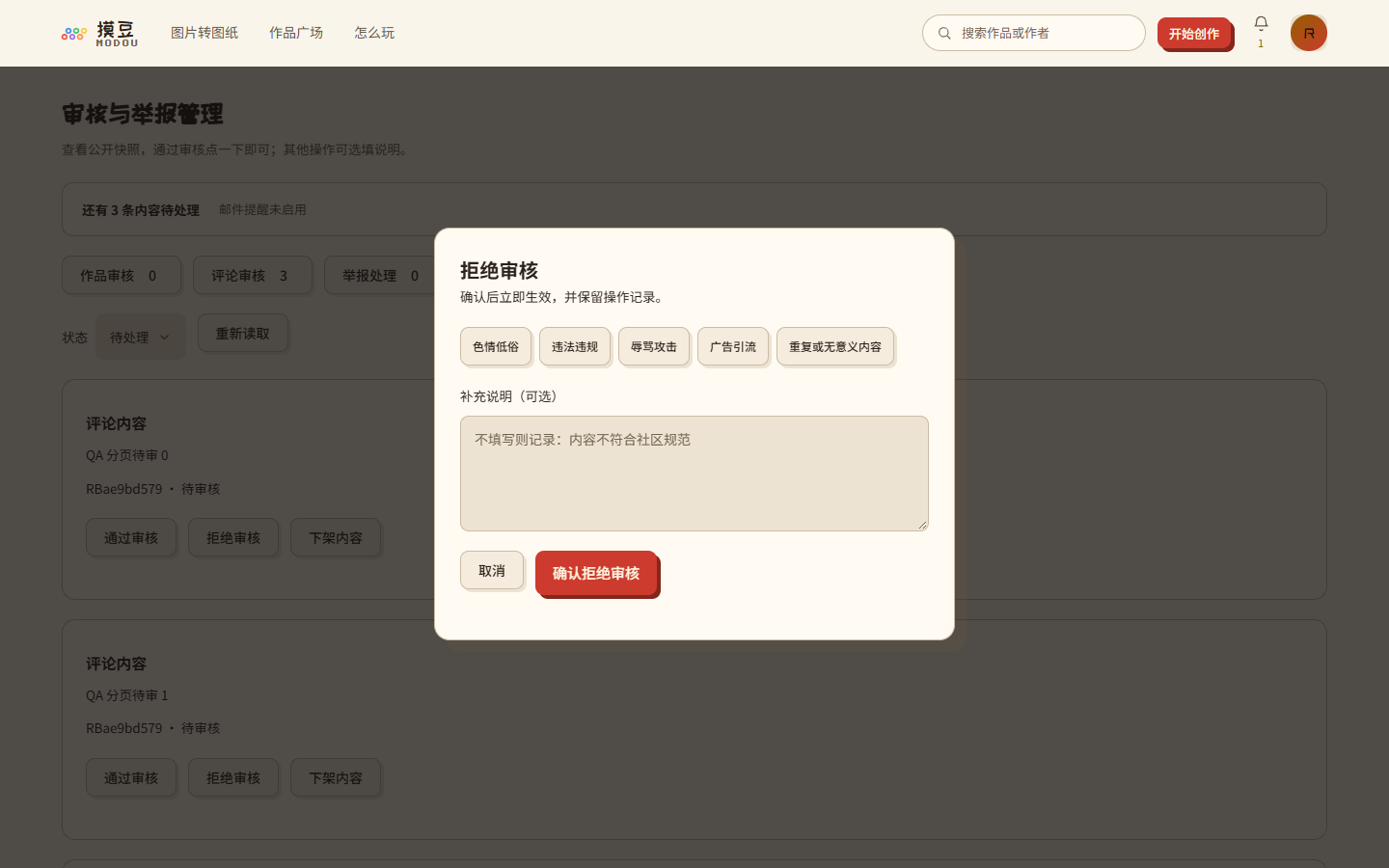This screenshot has height=868, width=1389.
Task: Select the 色情低俗 reason chip
Action: tap(496, 346)
